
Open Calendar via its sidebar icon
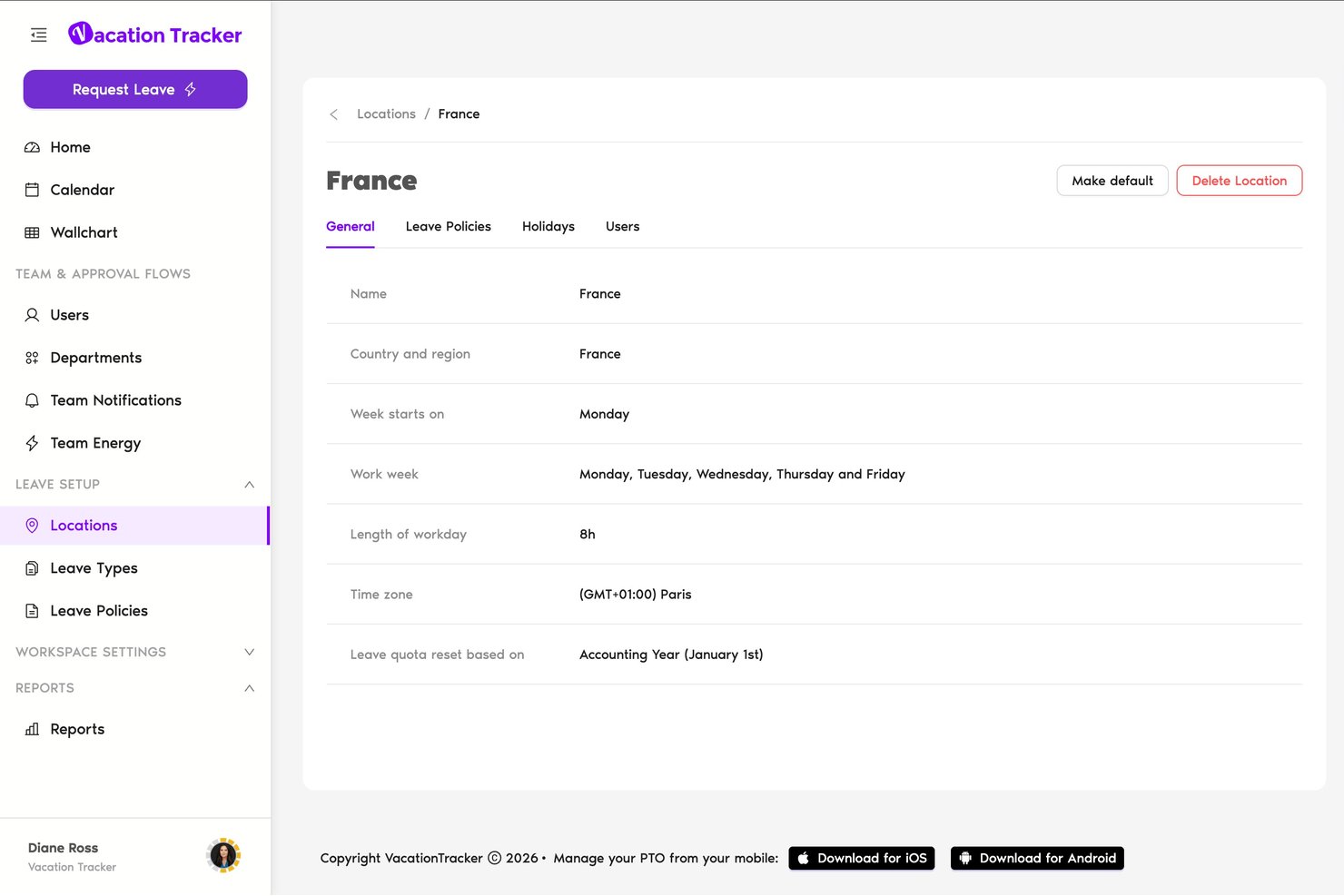[x=32, y=190]
